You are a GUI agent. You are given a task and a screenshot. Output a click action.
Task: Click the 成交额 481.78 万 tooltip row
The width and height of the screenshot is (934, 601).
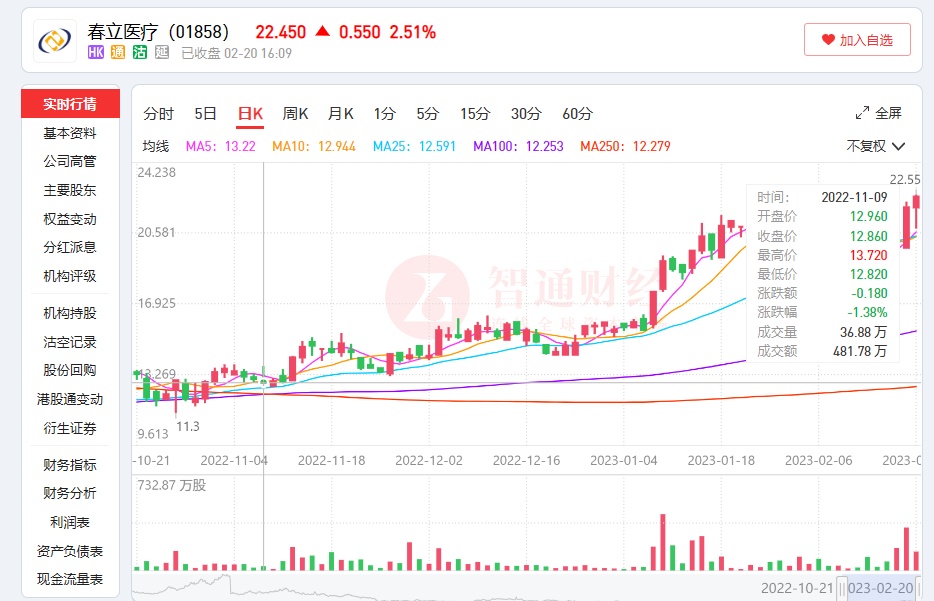[x=822, y=351]
